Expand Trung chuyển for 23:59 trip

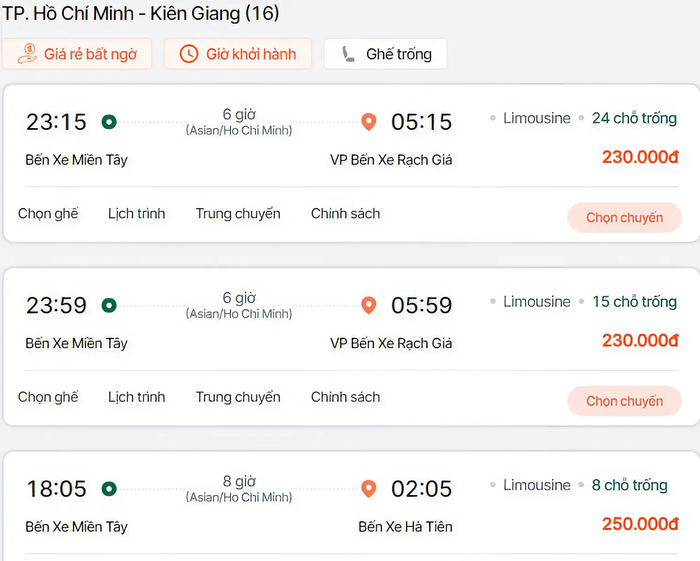coord(238,397)
